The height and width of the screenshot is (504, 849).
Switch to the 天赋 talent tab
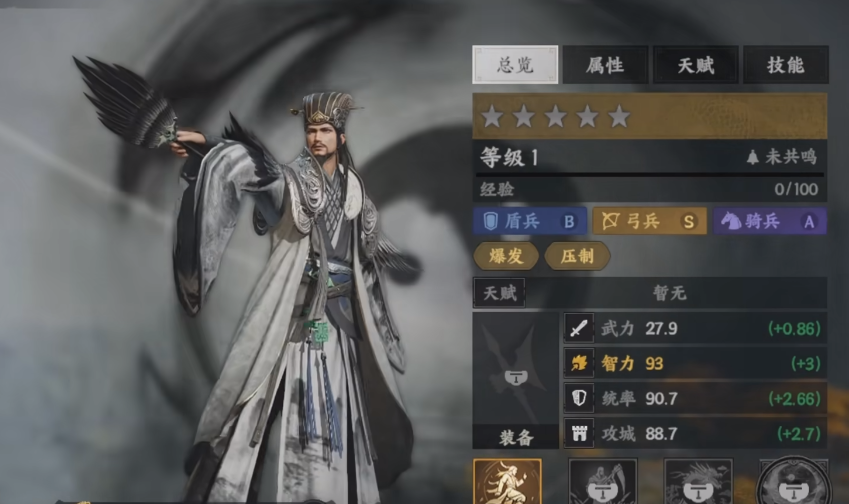pos(696,65)
